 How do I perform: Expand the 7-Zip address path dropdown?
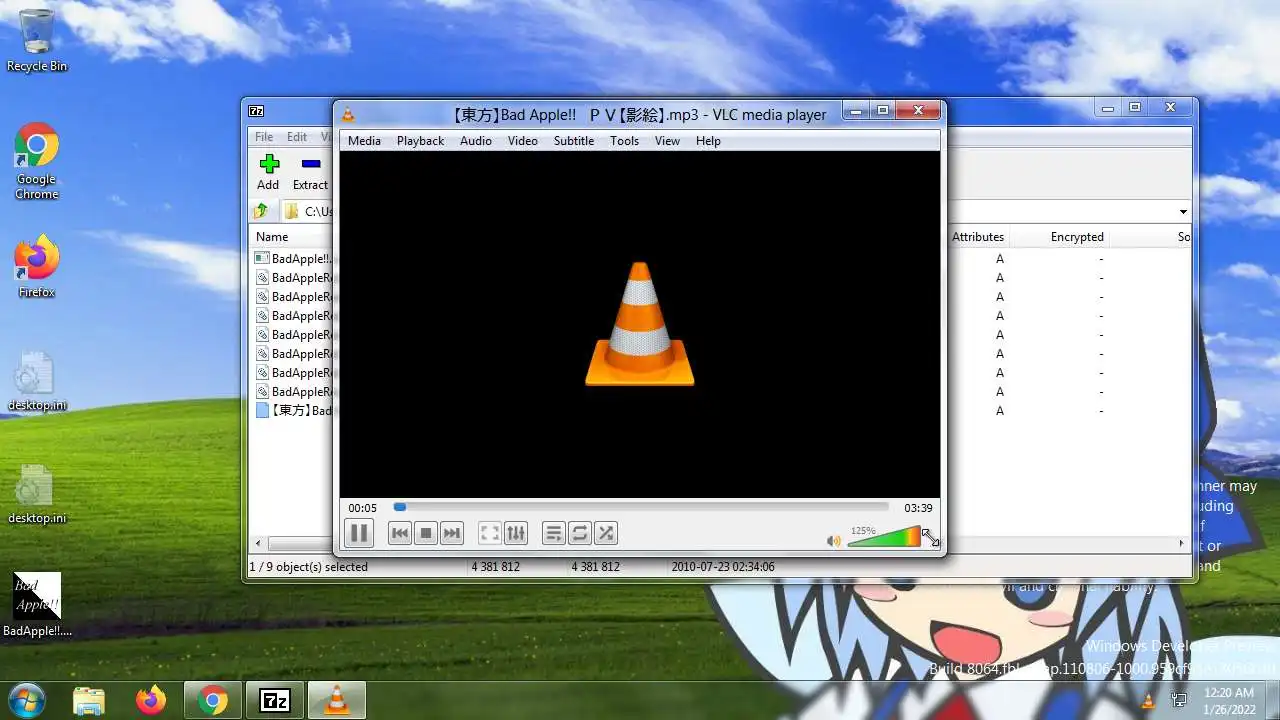click(1183, 212)
